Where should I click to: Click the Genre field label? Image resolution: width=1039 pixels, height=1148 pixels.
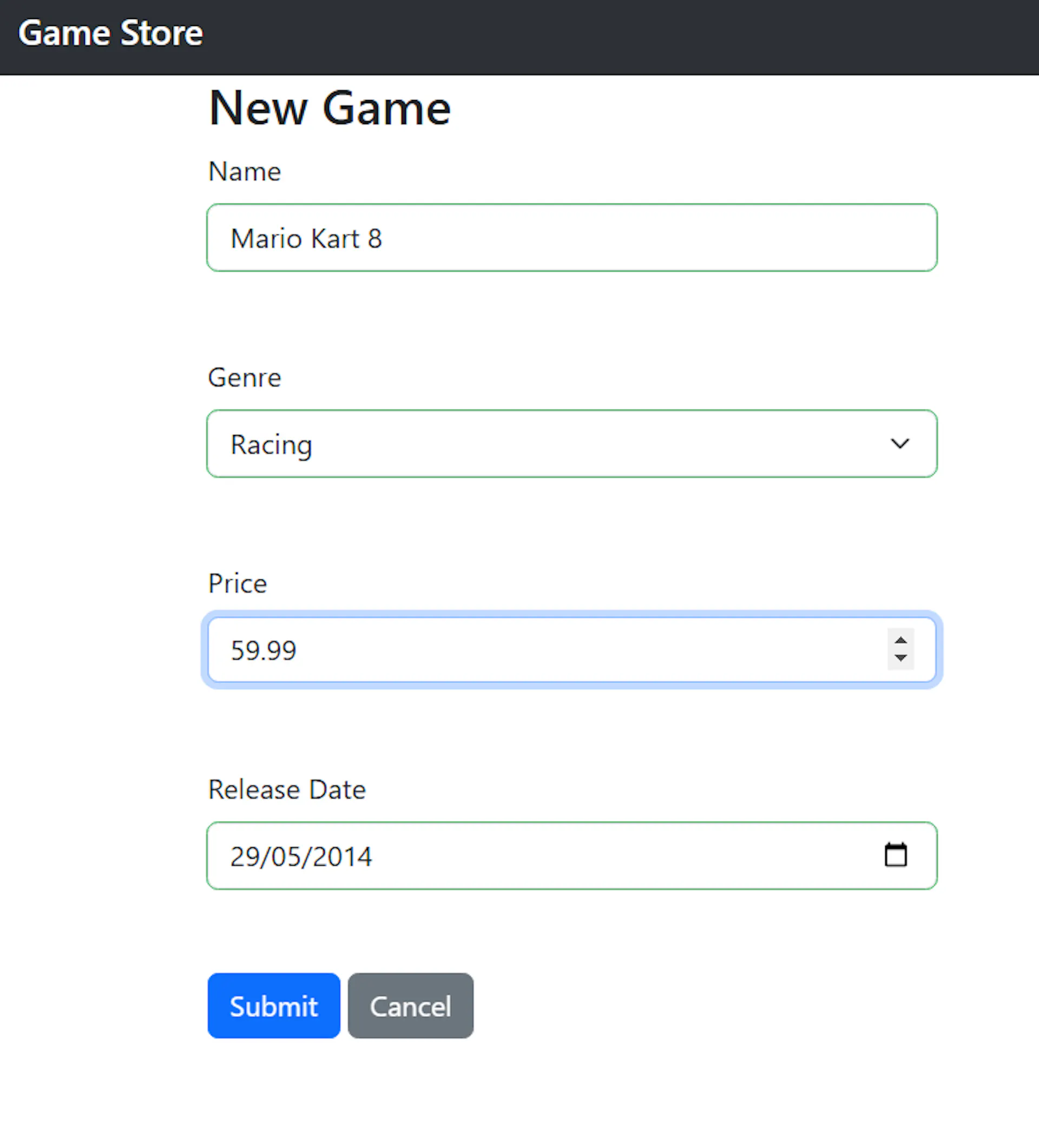[244, 377]
